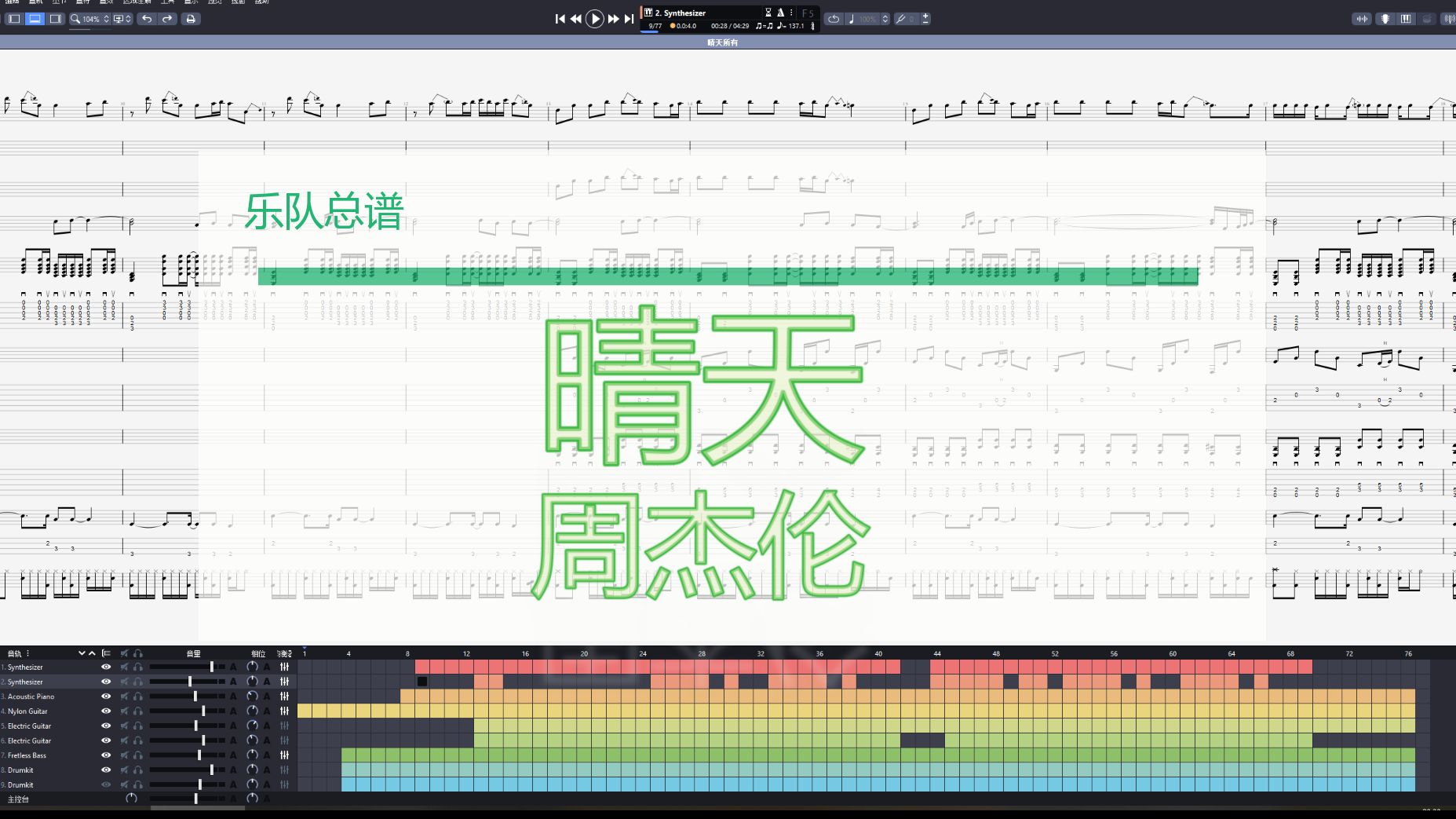Toggle the bottom global view panel
Screen dimensions: 1456x819
[35, 19]
